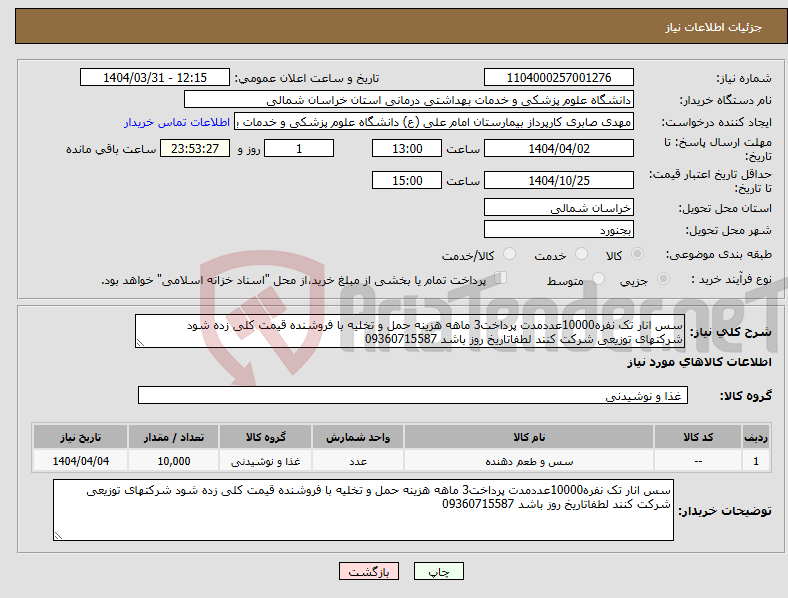This screenshot has height=598, width=788.
Task: Click the announcement date field 1404/03/31 - 12:15
Action: pyautogui.click(x=155, y=77)
